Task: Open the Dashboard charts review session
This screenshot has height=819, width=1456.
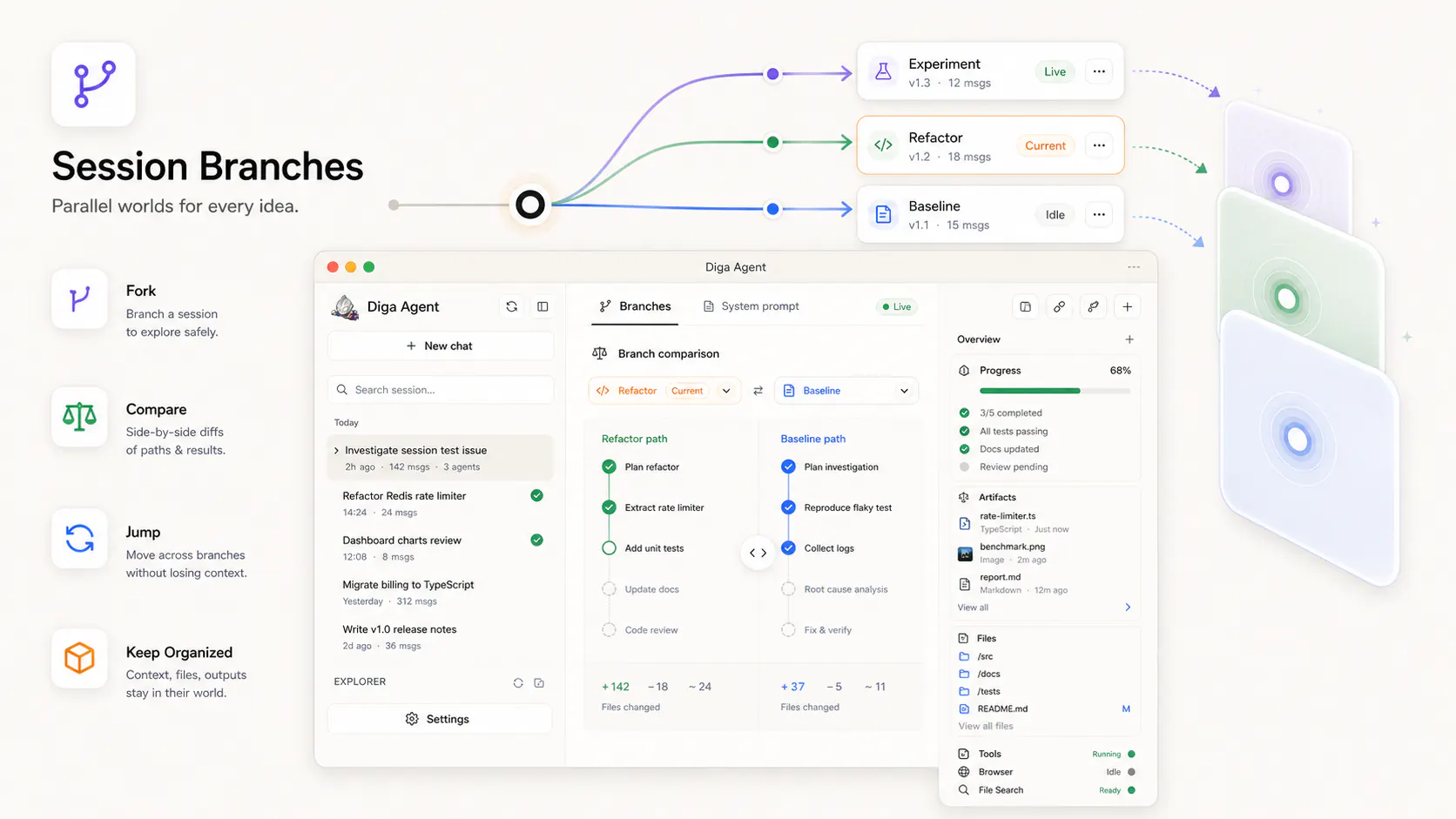Action: [441, 548]
